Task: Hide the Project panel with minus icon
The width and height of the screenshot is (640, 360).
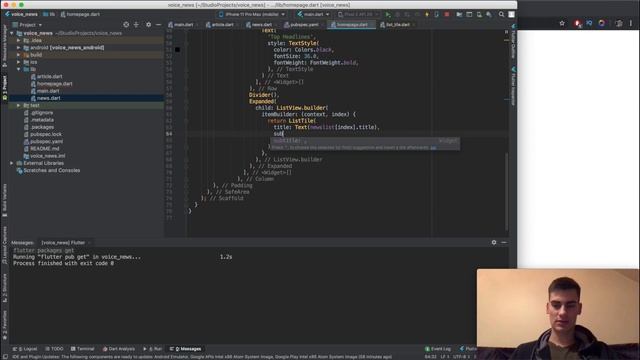Action: tap(158, 25)
